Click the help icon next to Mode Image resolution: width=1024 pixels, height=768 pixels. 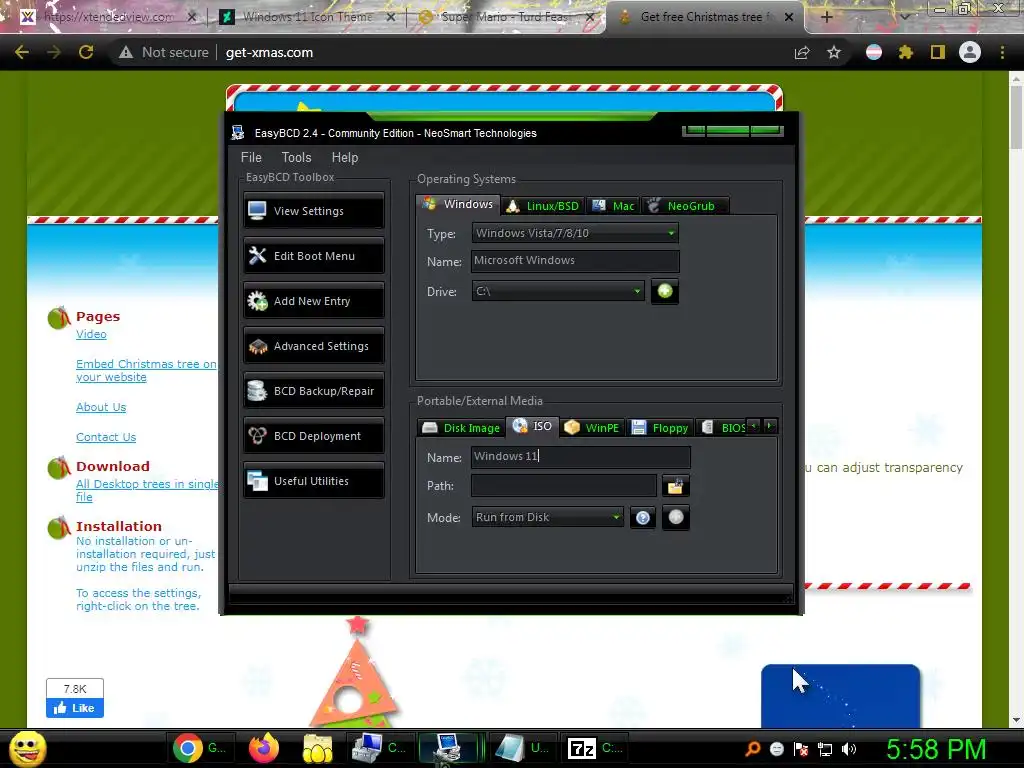[x=643, y=518]
